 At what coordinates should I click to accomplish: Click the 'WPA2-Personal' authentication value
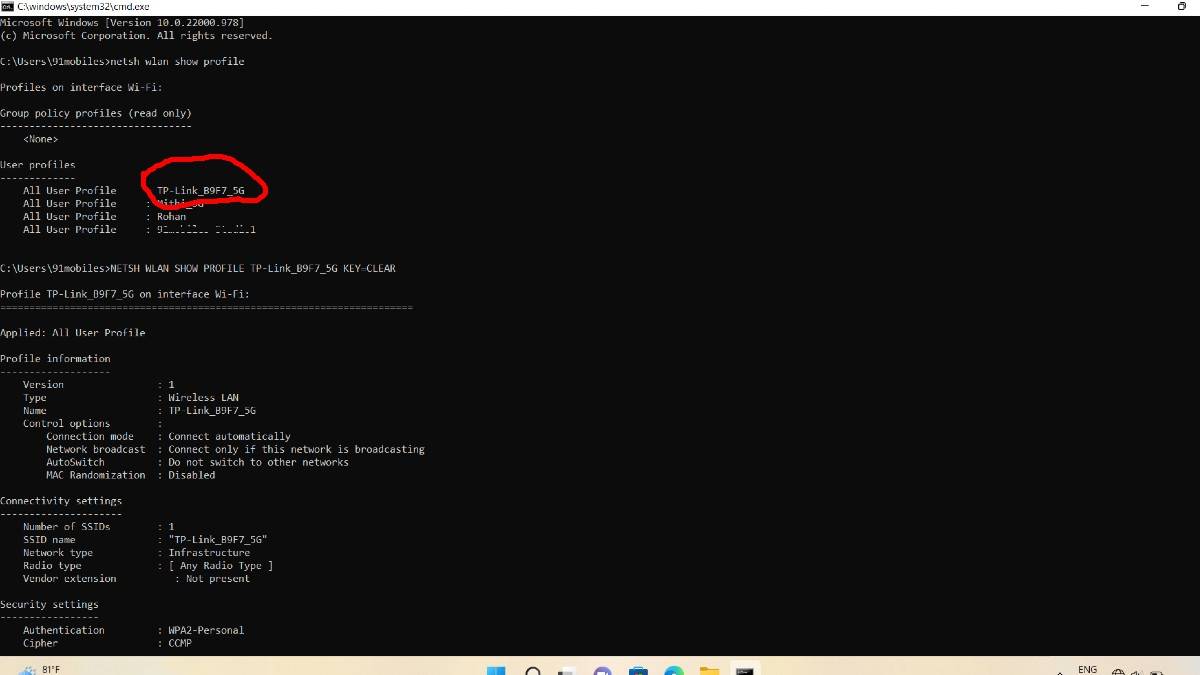click(x=206, y=631)
